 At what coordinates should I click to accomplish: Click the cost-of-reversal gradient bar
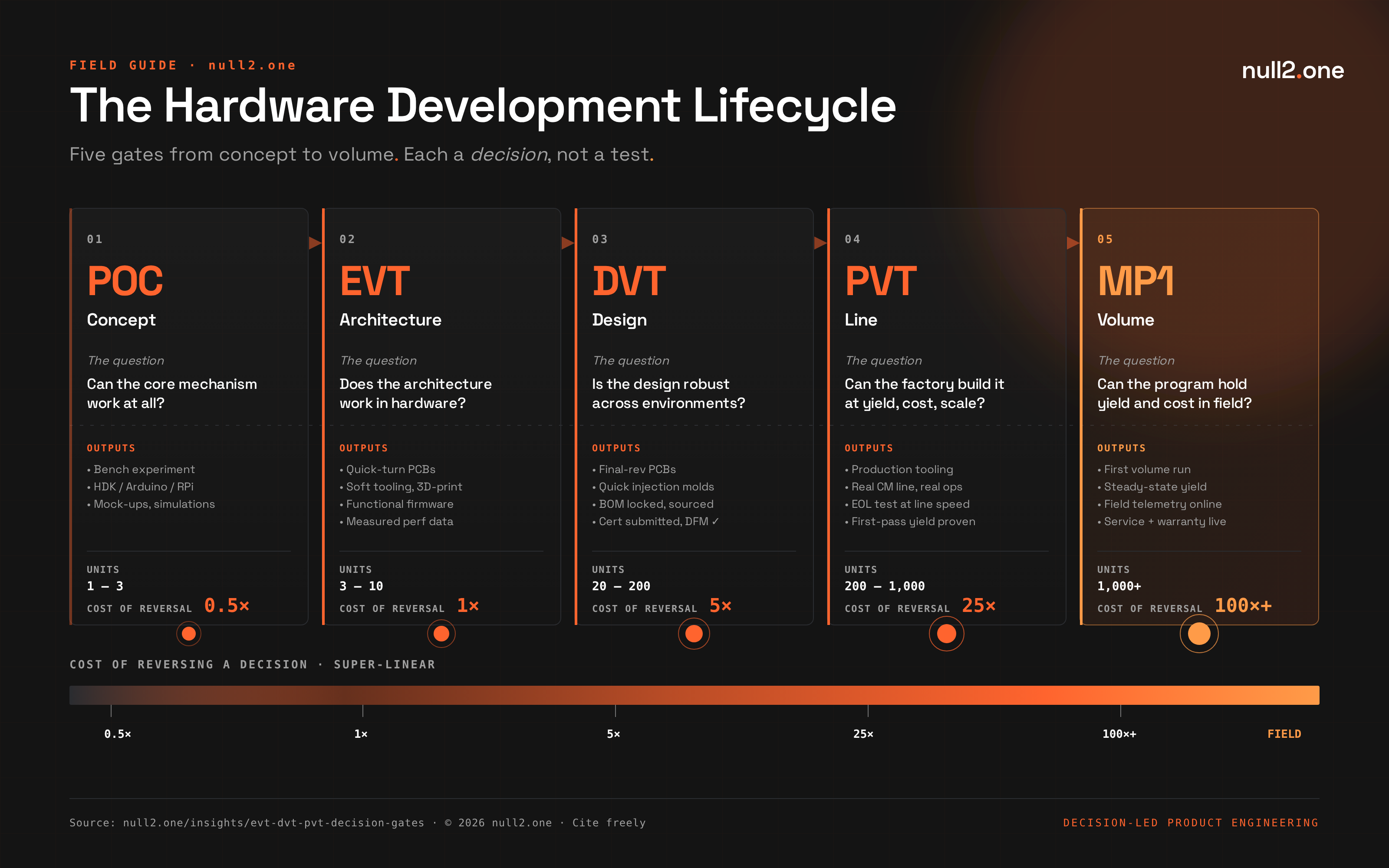point(694,695)
